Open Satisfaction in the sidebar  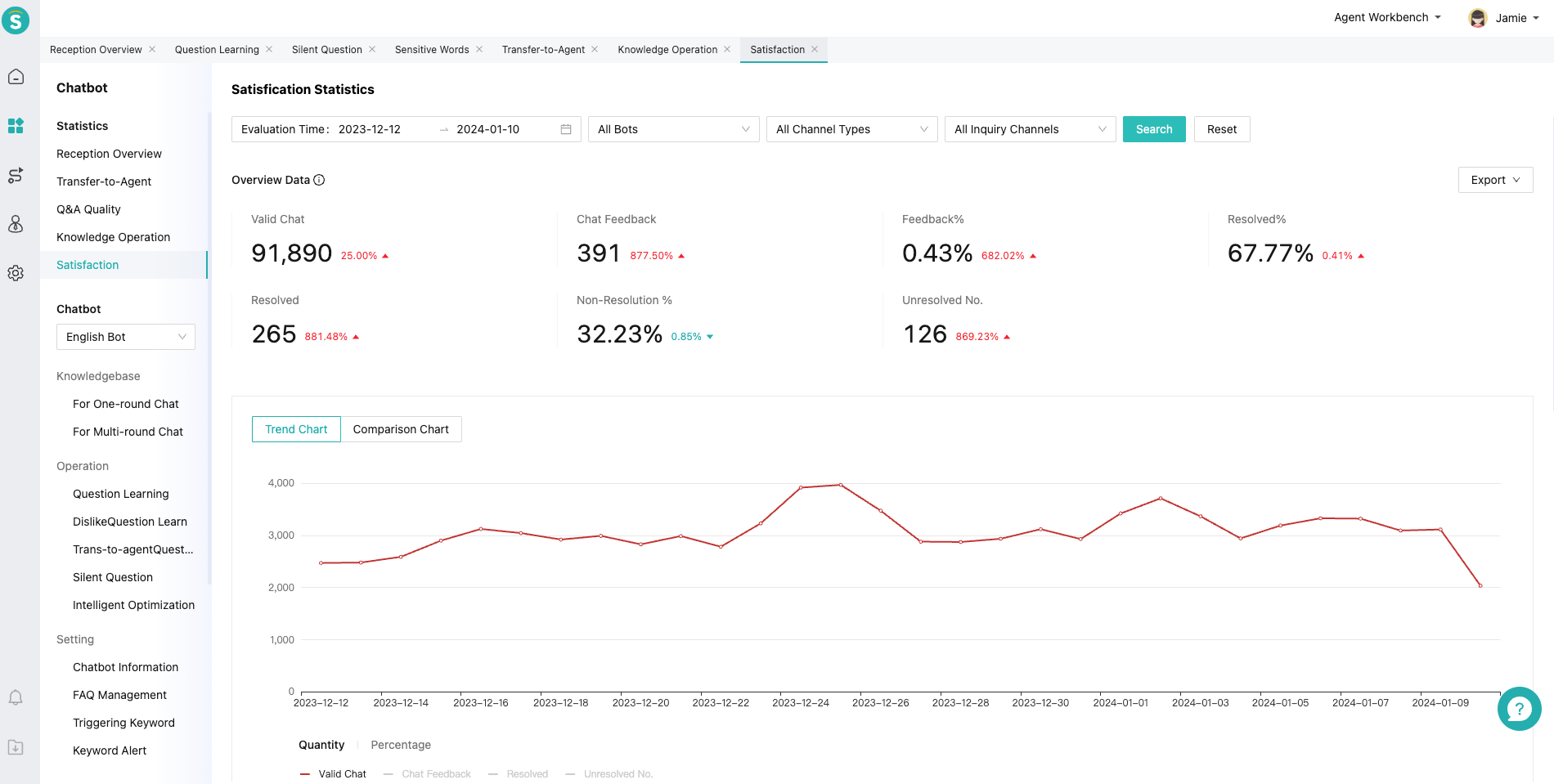click(124, 265)
